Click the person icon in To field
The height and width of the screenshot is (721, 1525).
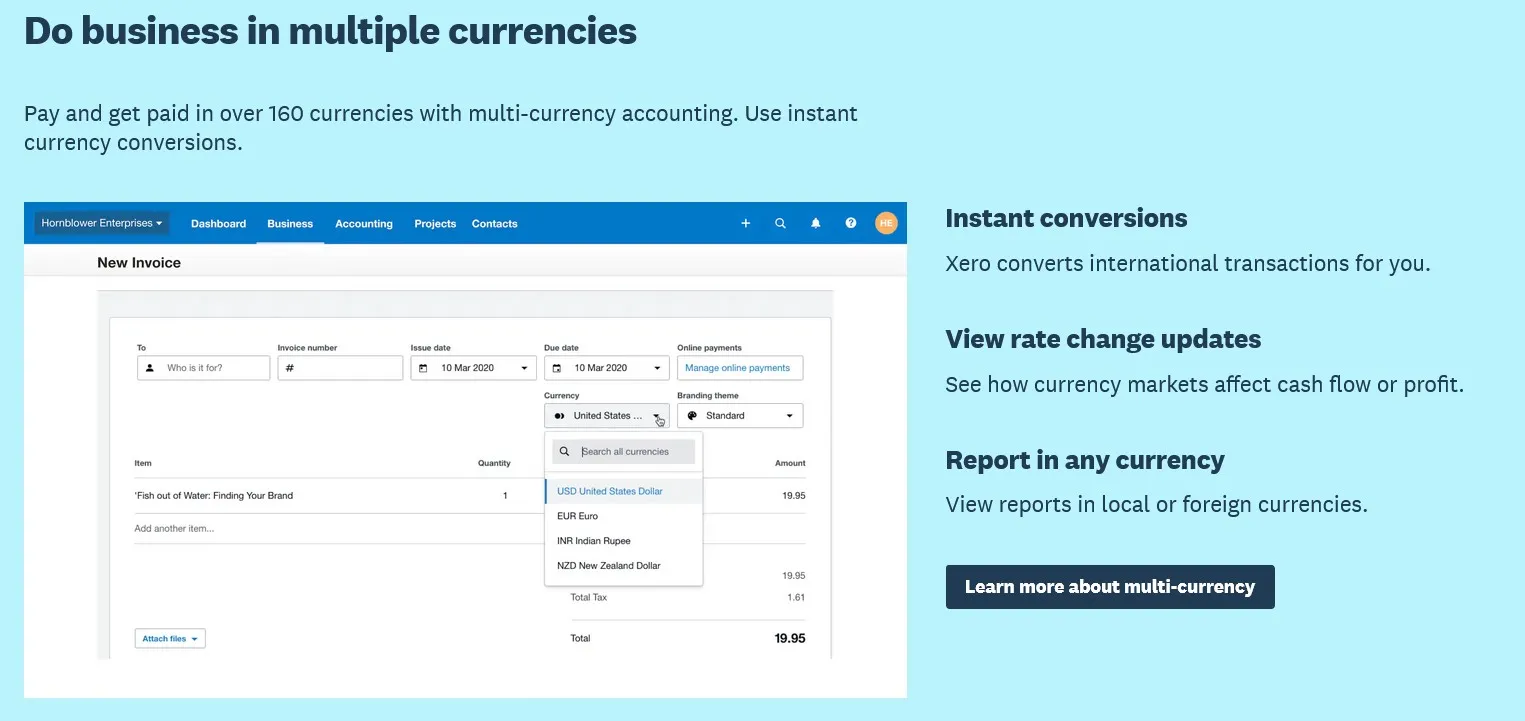[150, 368]
